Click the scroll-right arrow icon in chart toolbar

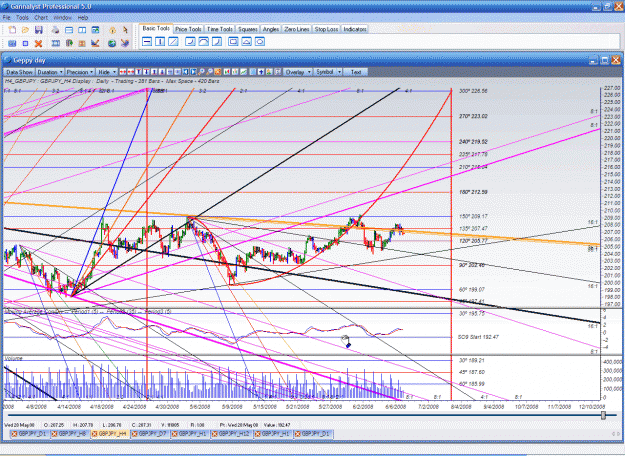pyautogui.click(x=194, y=72)
